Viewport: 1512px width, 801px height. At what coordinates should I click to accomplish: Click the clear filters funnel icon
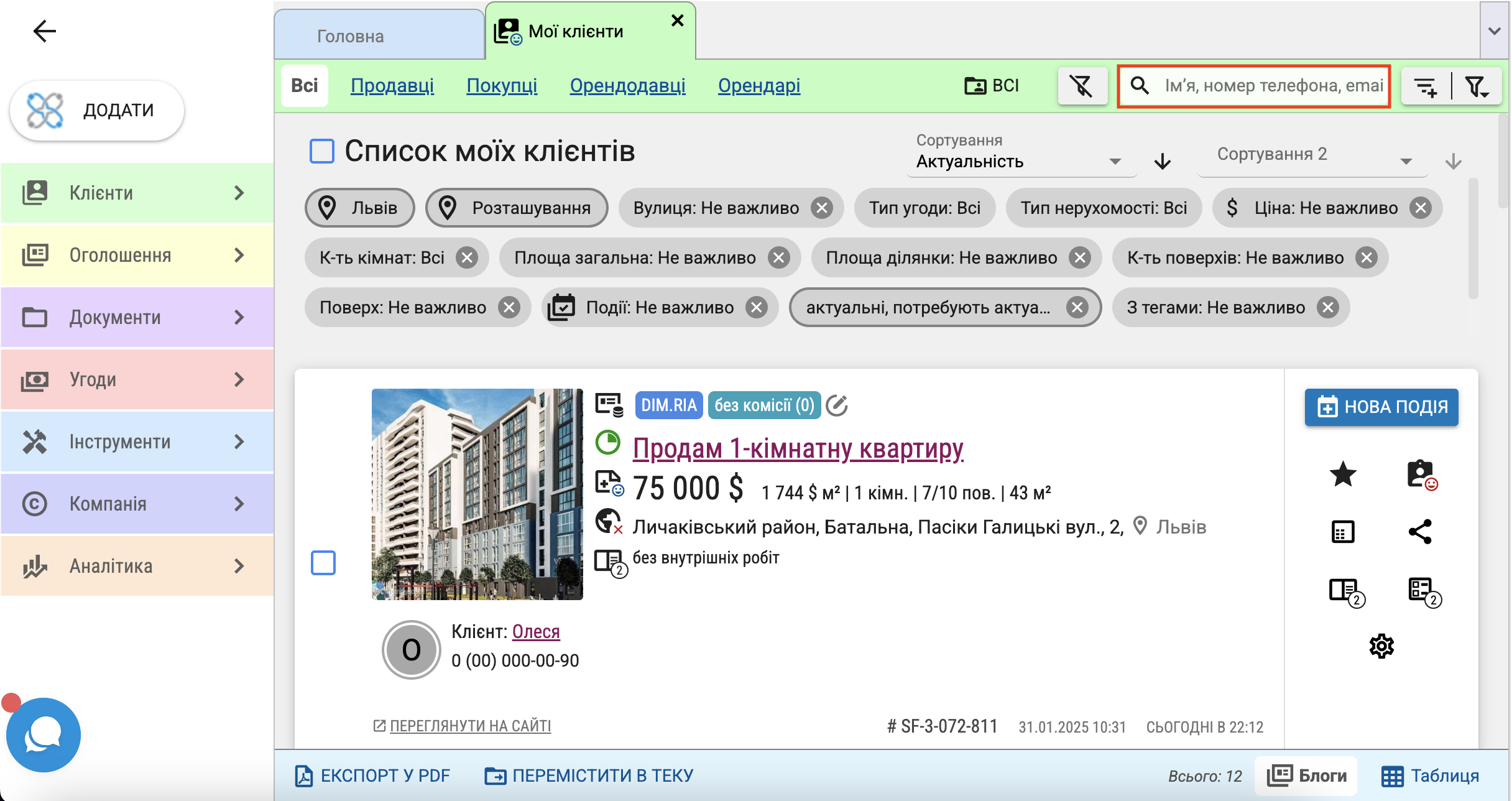[1082, 86]
